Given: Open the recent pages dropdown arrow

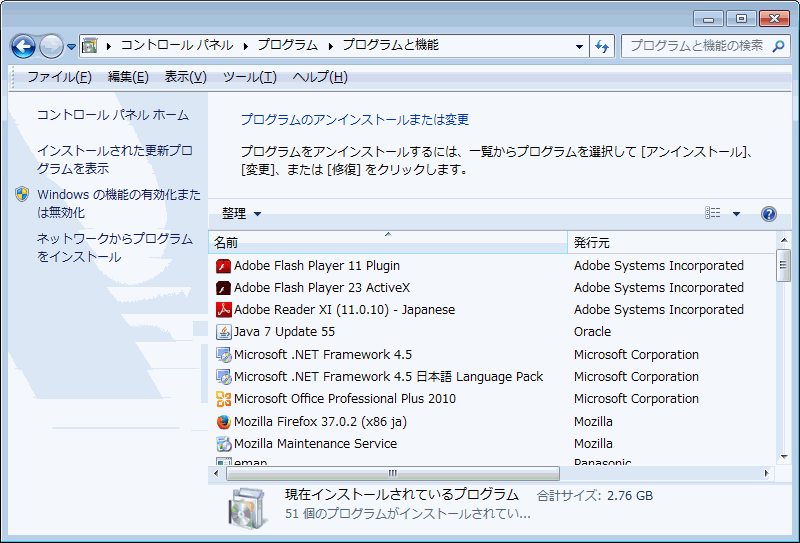Looking at the screenshot, I should [x=71, y=46].
